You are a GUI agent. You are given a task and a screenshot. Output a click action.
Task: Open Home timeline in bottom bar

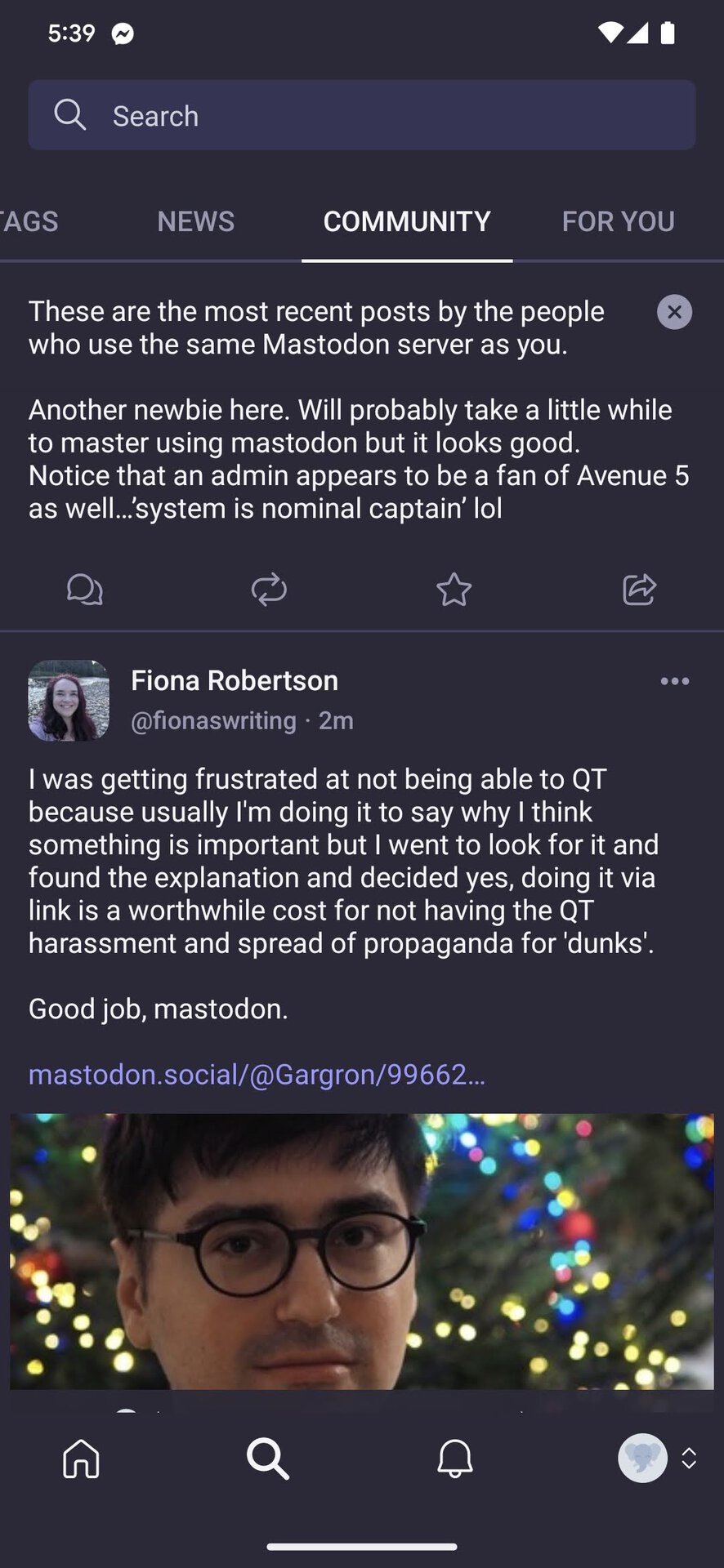coord(81,1458)
